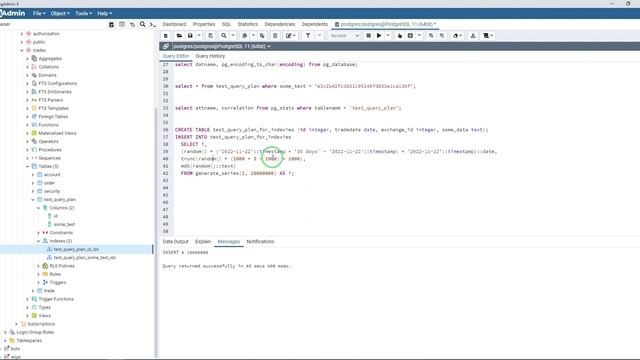Switch to the Data Output tab
640x360 pixels.
pos(176,242)
